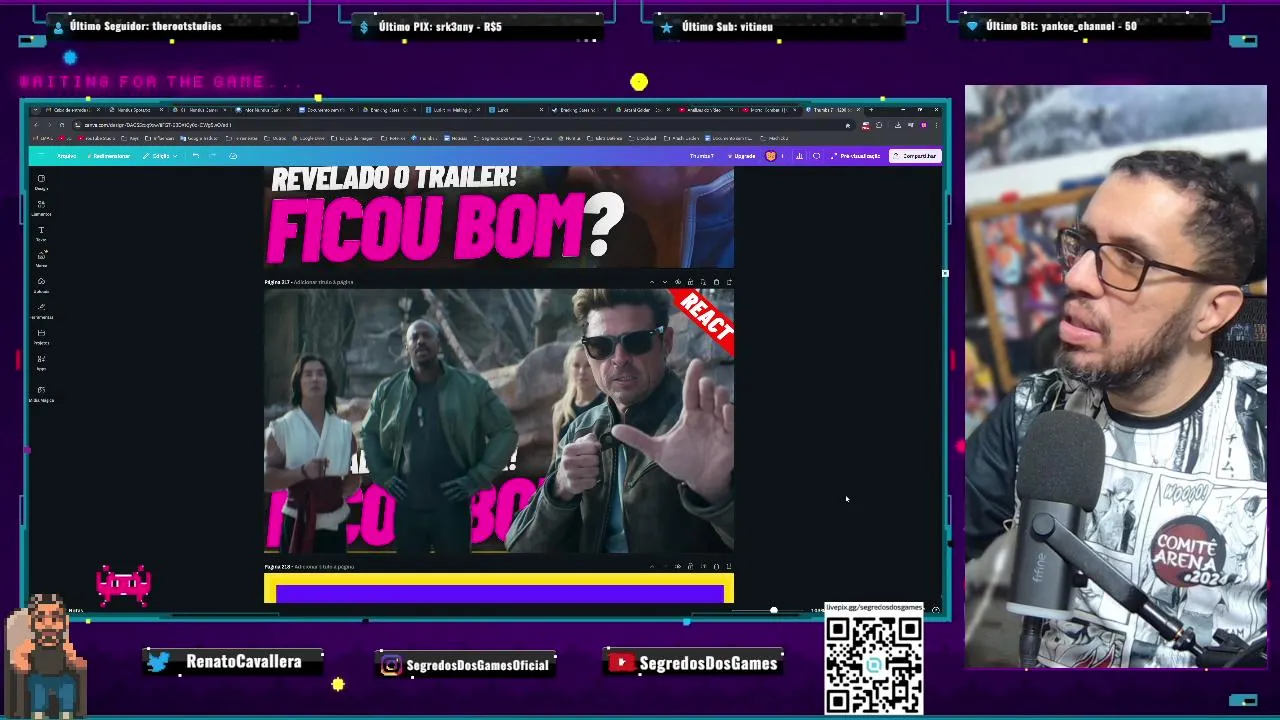The height and width of the screenshot is (720, 1280).
Task: Check the cloud save status icon
Action: pyautogui.click(x=233, y=156)
